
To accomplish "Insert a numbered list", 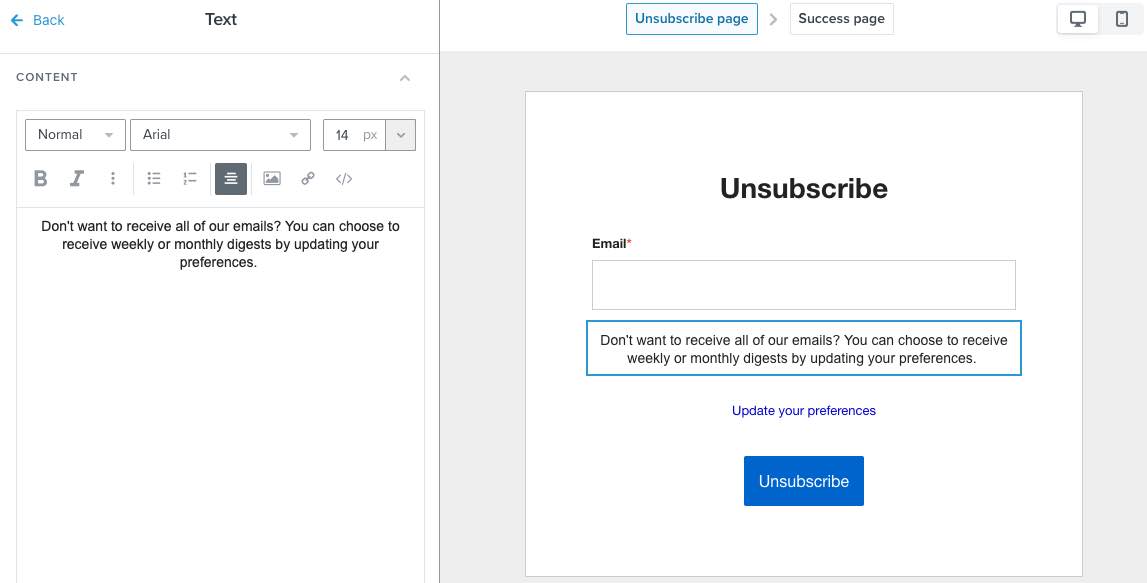I will (x=190, y=178).
